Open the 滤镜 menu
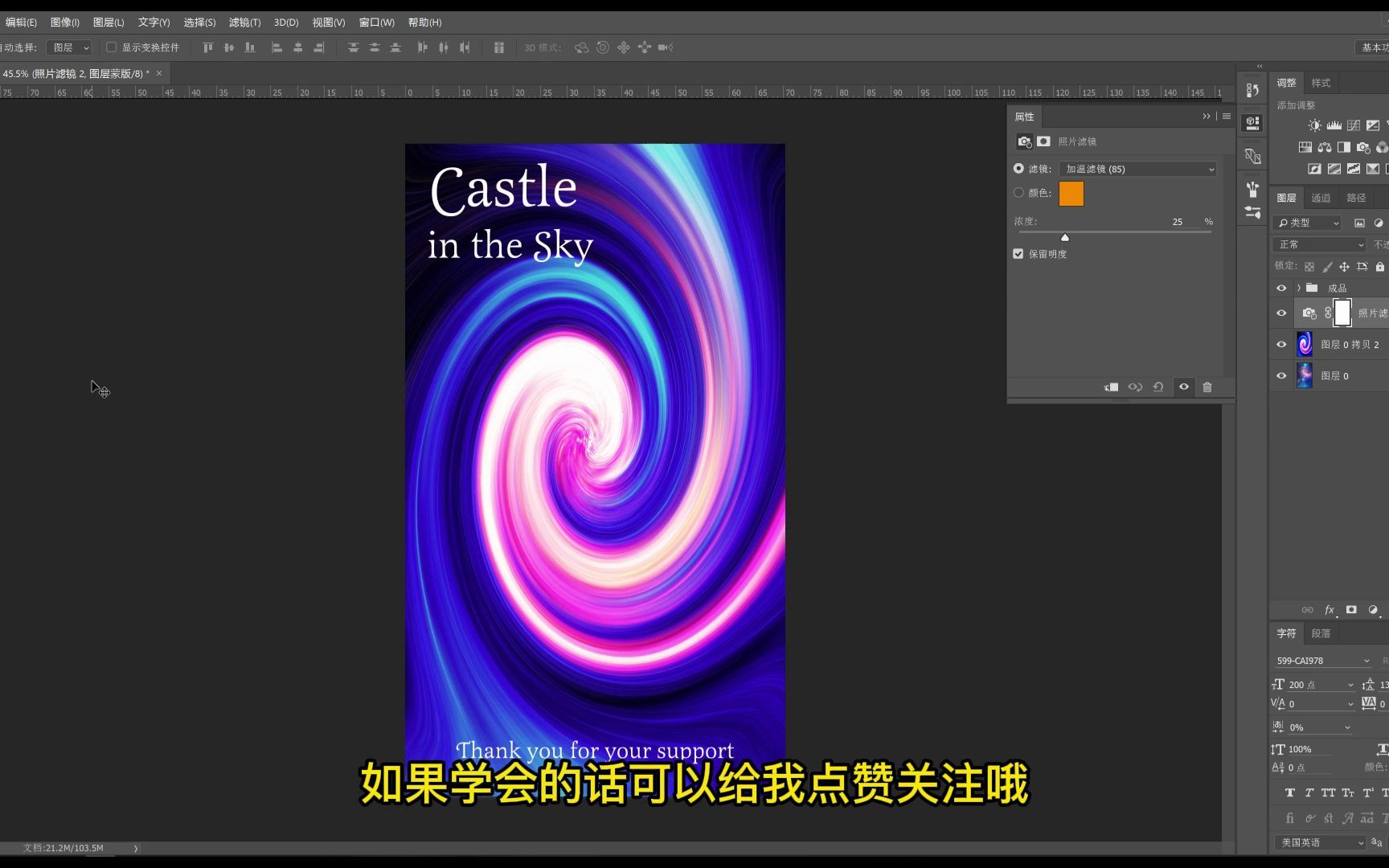This screenshot has width=1389, height=868. pyautogui.click(x=244, y=22)
